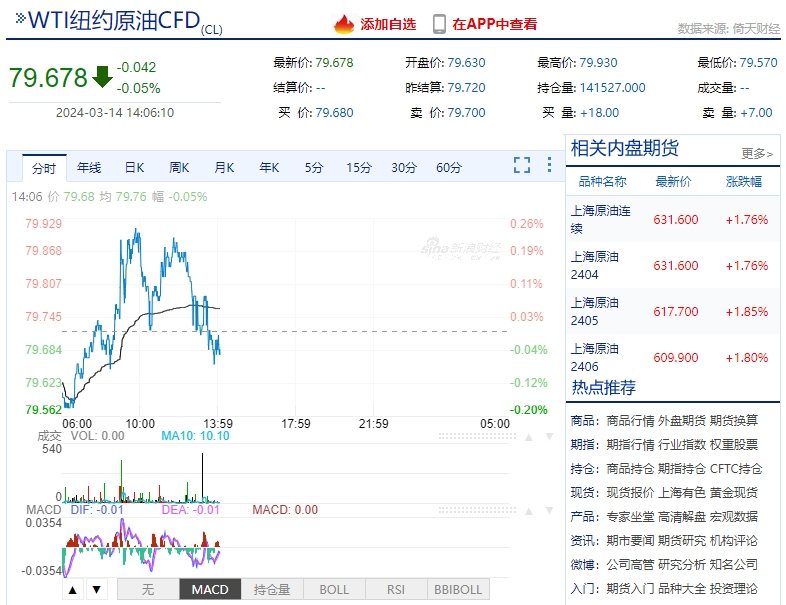Open 上海原油 2405 contract
The height and width of the screenshot is (605, 786).
point(673,312)
